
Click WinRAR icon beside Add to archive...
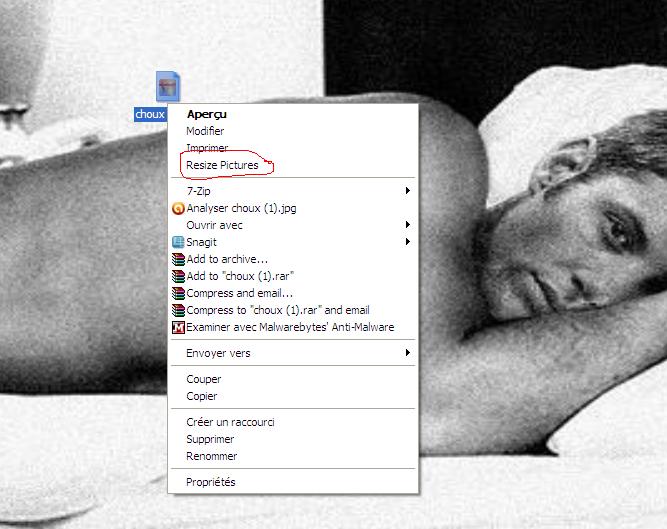[x=178, y=259]
